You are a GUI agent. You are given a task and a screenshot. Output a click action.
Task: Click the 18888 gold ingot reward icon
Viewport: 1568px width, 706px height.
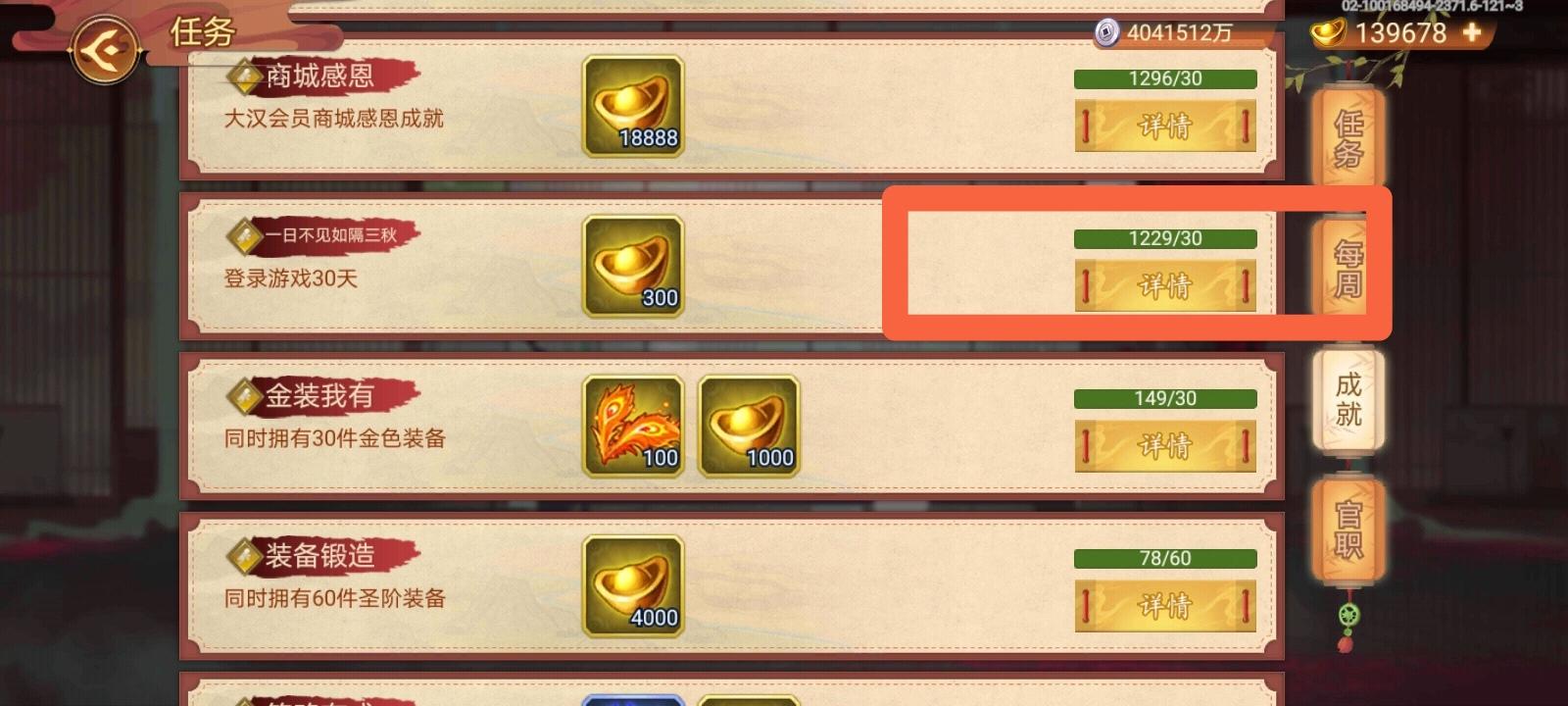(x=633, y=106)
